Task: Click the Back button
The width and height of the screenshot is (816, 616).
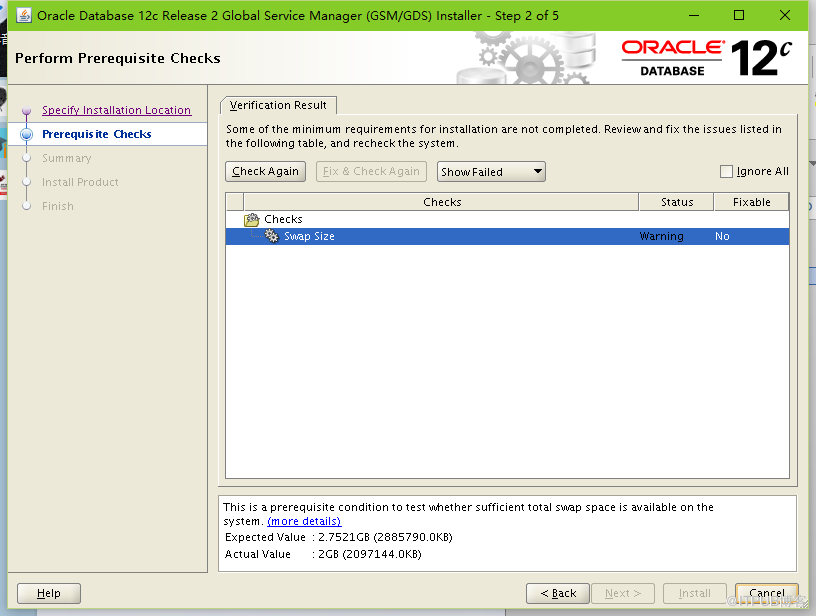Action: point(558,593)
